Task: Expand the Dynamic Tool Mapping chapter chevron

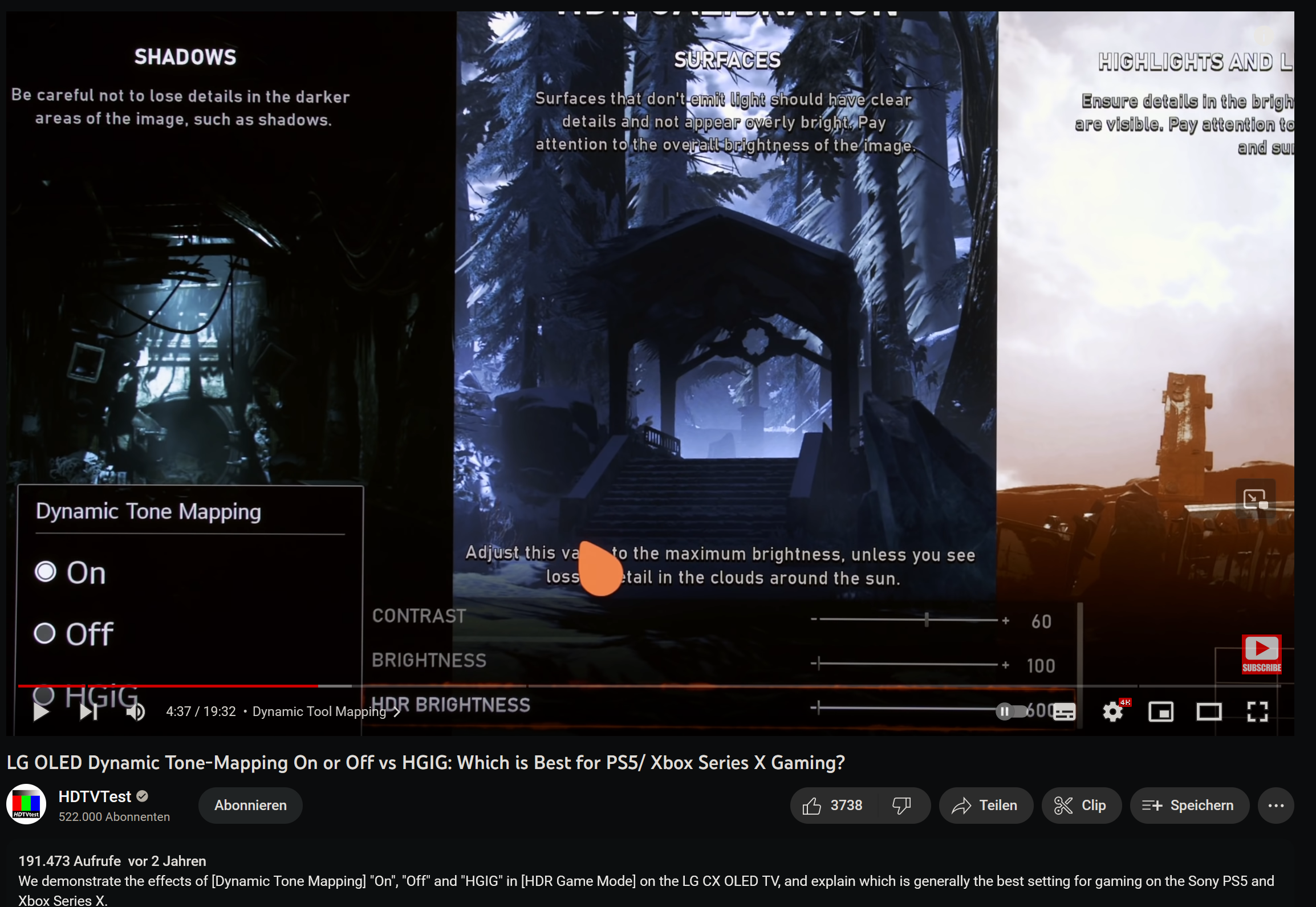Action: 396,711
